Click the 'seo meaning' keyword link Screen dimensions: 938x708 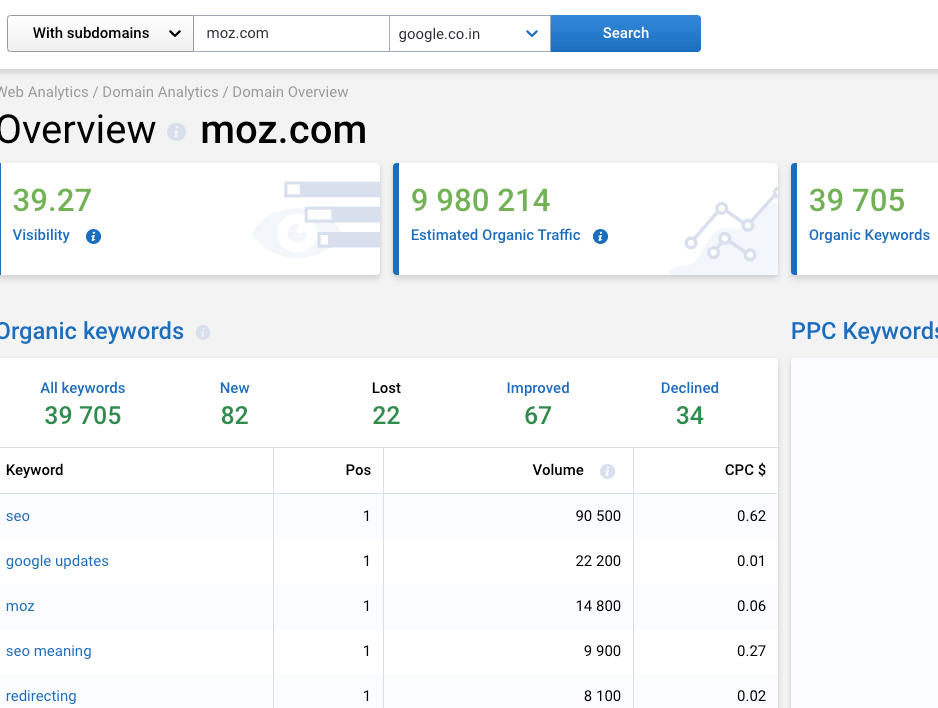[48, 651]
